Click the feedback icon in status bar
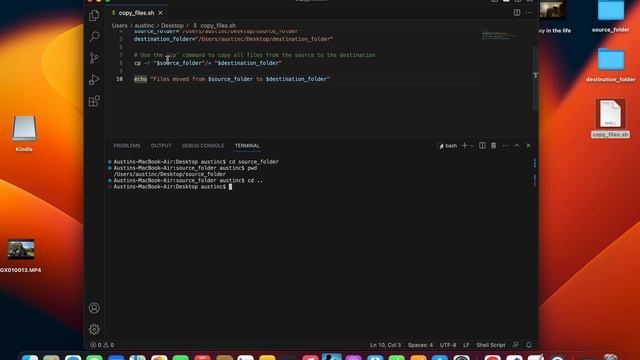The height and width of the screenshot is (360, 640). point(516,345)
